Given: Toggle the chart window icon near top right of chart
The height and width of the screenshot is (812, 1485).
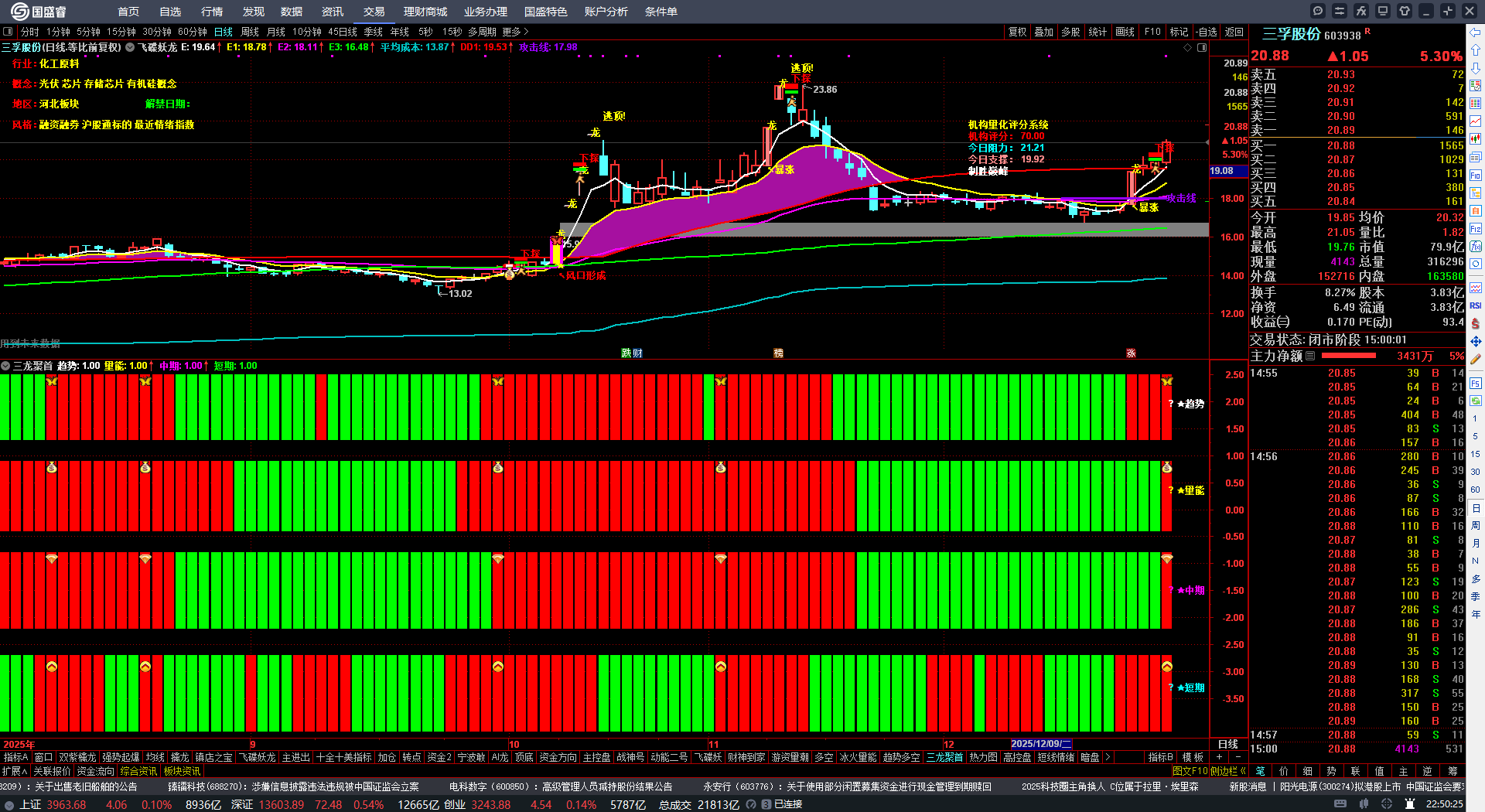Looking at the screenshot, I should (x=1202, y=47).
